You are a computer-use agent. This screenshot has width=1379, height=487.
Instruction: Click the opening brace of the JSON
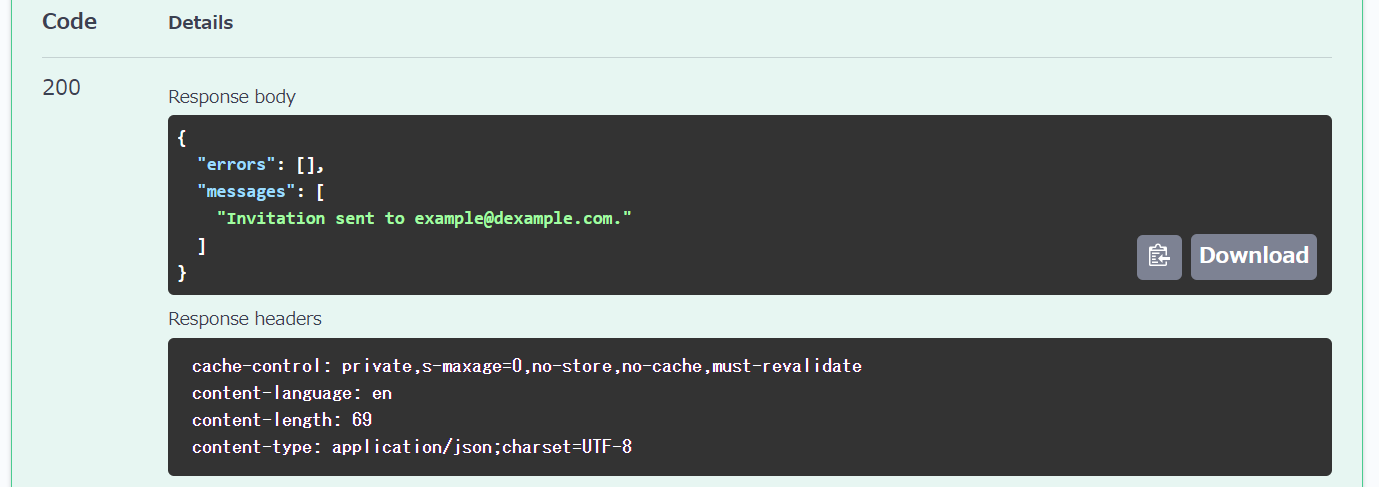(x=182, y=137)
